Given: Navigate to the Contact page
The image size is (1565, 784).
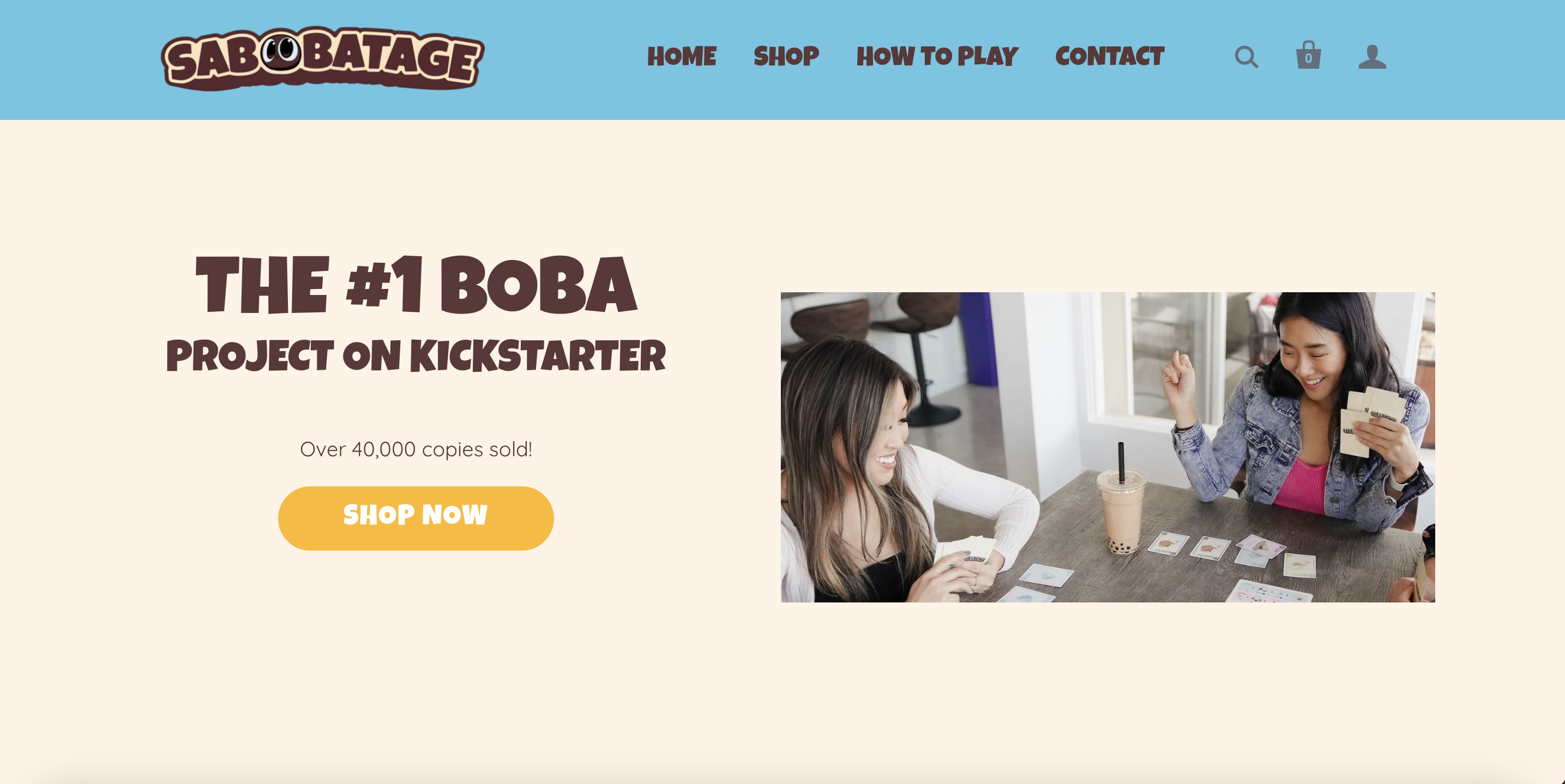Looking at the screenshot, I should [1109, 57].
